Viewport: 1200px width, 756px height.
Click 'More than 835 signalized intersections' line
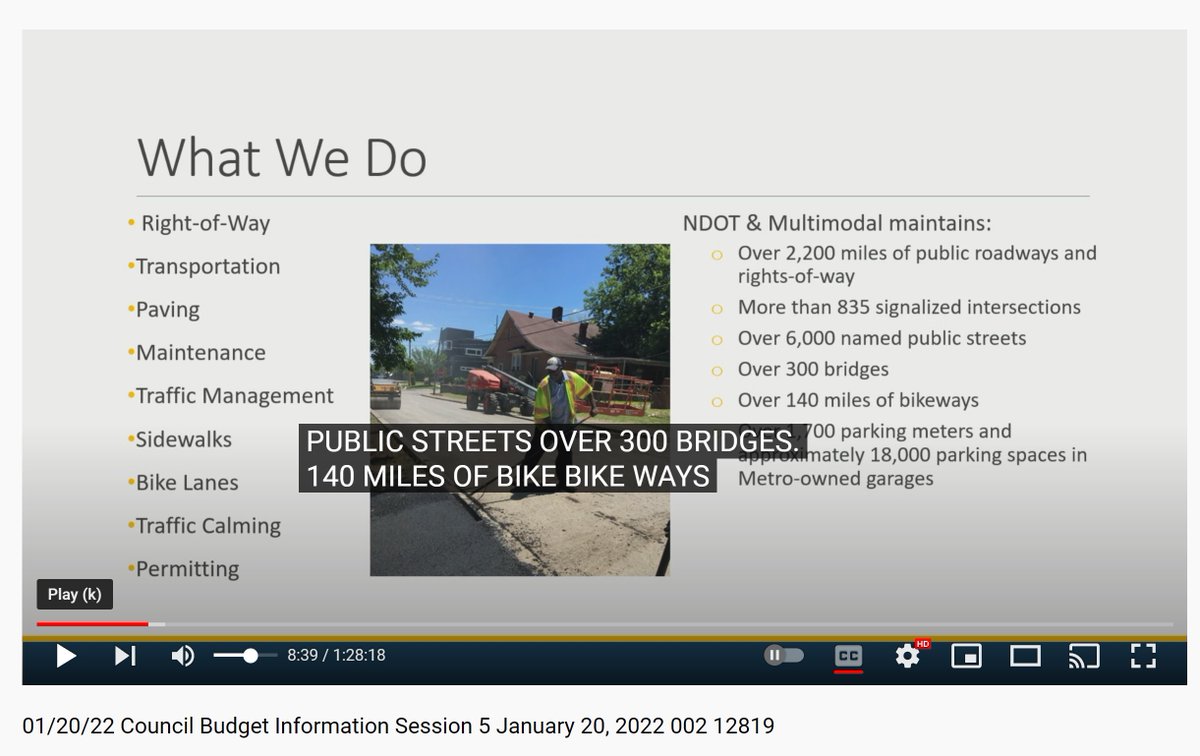(909, 307)
